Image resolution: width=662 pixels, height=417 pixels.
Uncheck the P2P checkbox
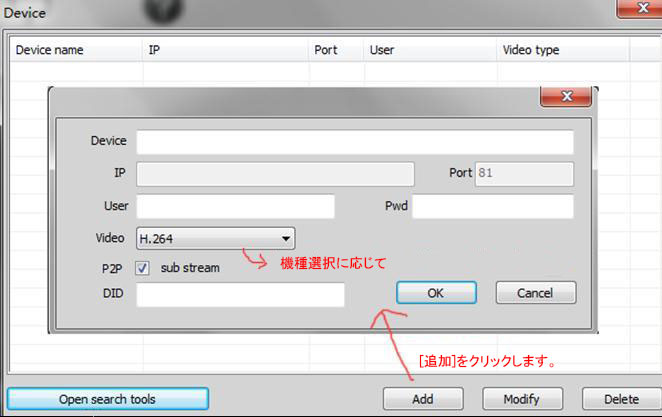[142, 268]
